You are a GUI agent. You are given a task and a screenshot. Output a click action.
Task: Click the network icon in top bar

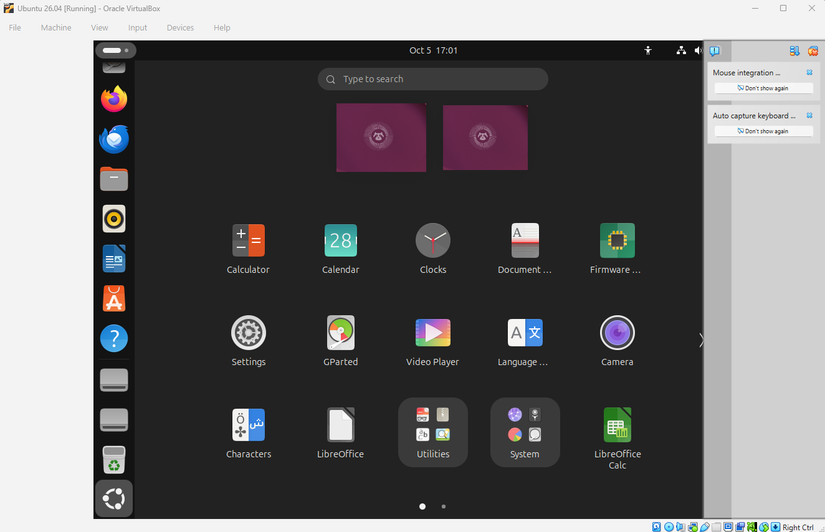[x=681, y=51]
